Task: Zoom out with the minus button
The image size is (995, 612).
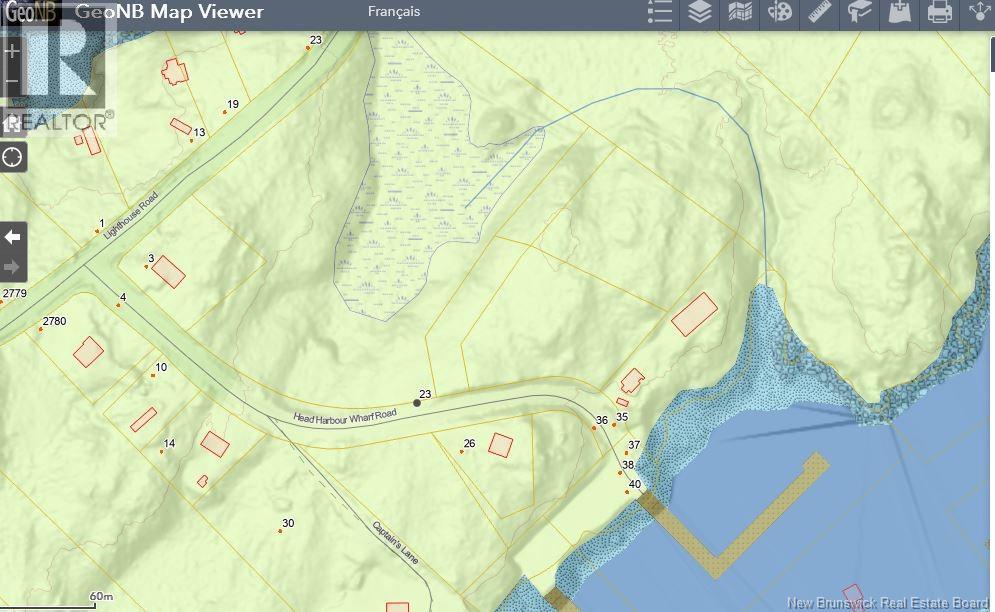Action: point(12,83)
